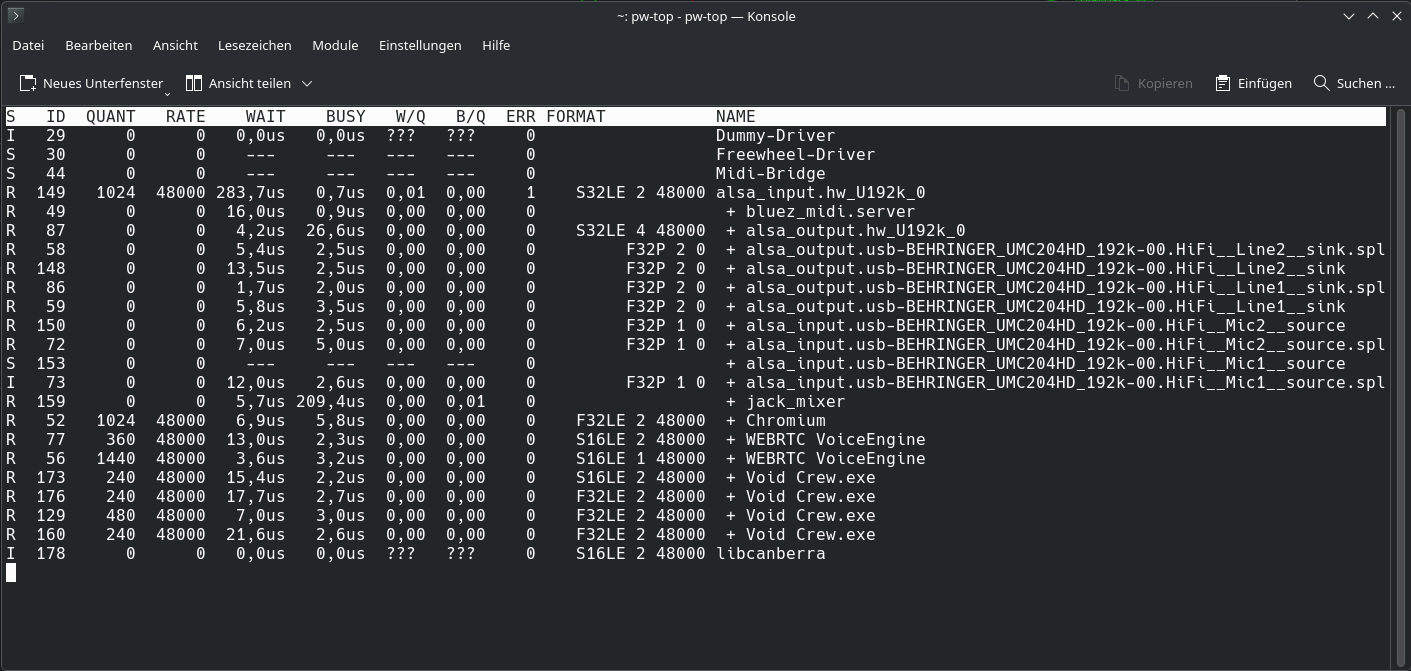Open the Lesezeichen menu
Viewport: 1411px width, 671px height.
pyautogui.click(x=255, y=45)
